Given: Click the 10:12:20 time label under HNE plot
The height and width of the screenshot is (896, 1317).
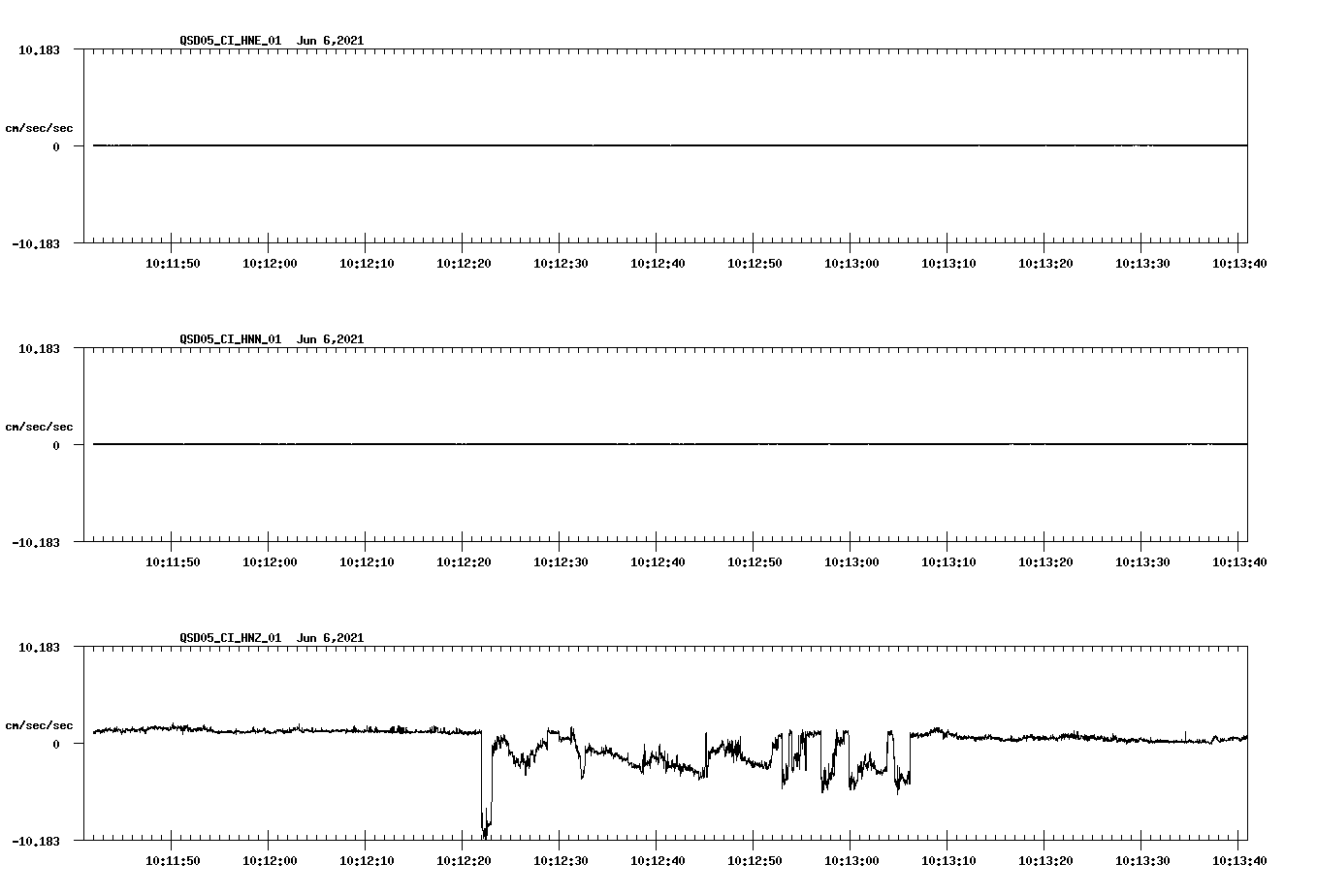Looking at the screenshot, I should [x=464, y=264].
